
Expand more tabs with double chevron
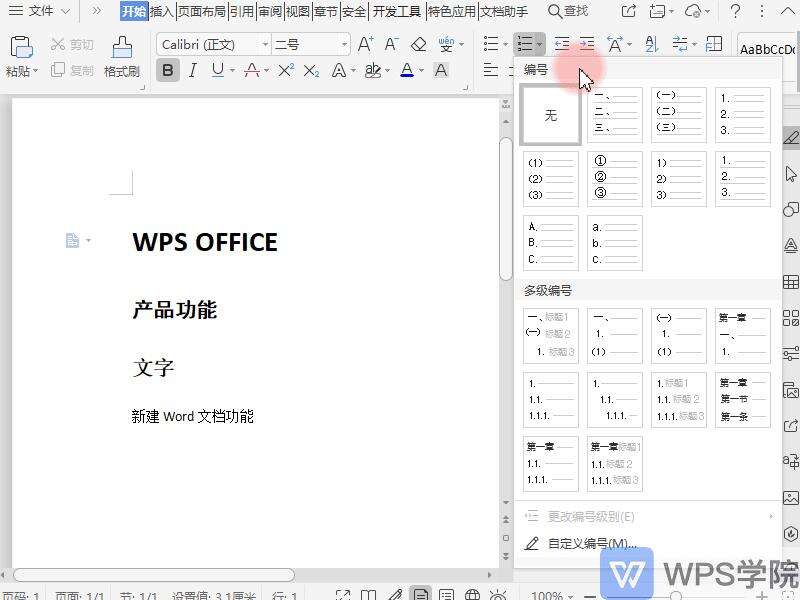click(x=96, y=11)
